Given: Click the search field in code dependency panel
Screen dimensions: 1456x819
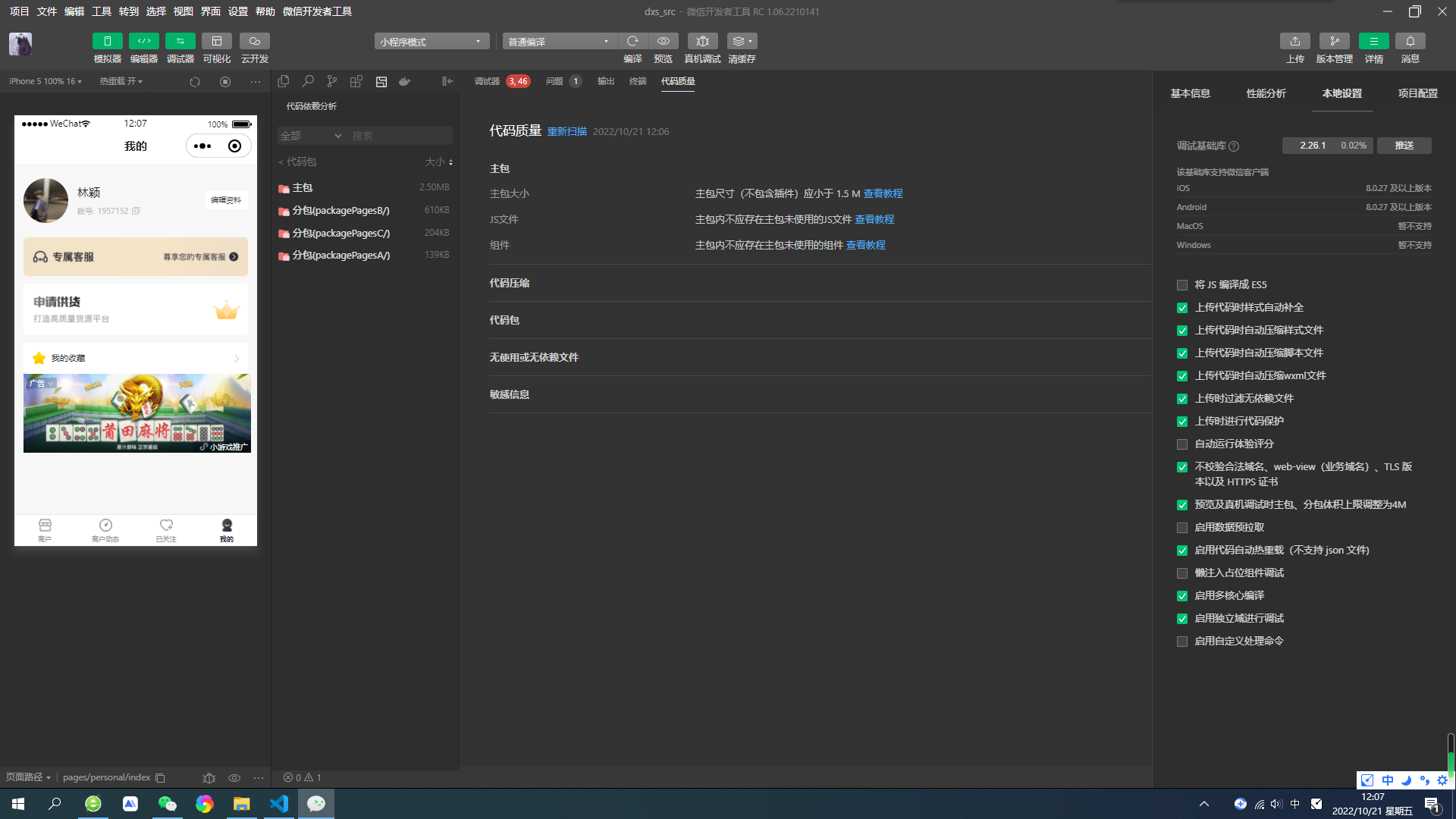Looking at the screenshot, I should pos(400,136).
